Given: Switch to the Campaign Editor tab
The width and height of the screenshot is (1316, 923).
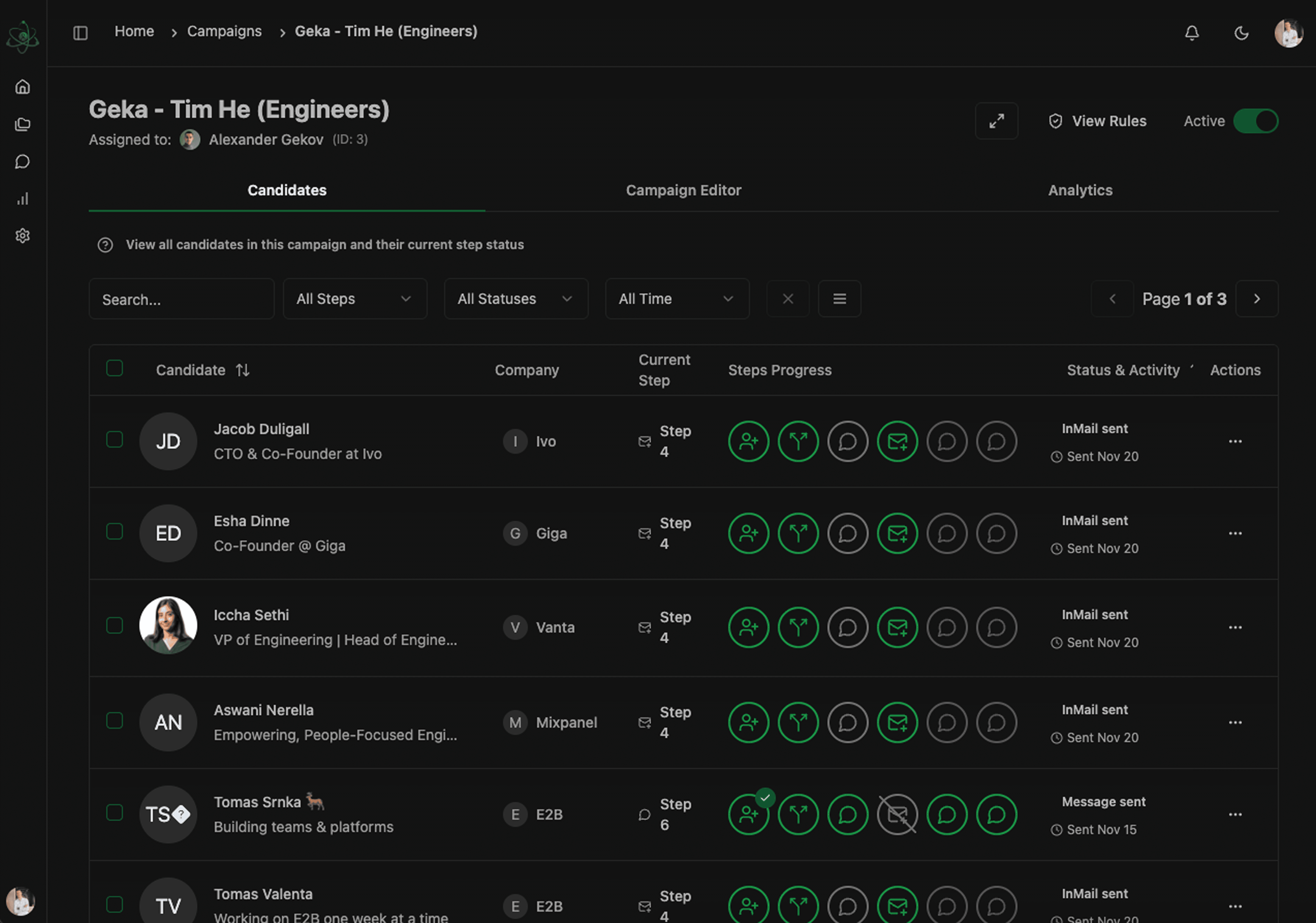Looking at the screenshot, I should 683,190.
